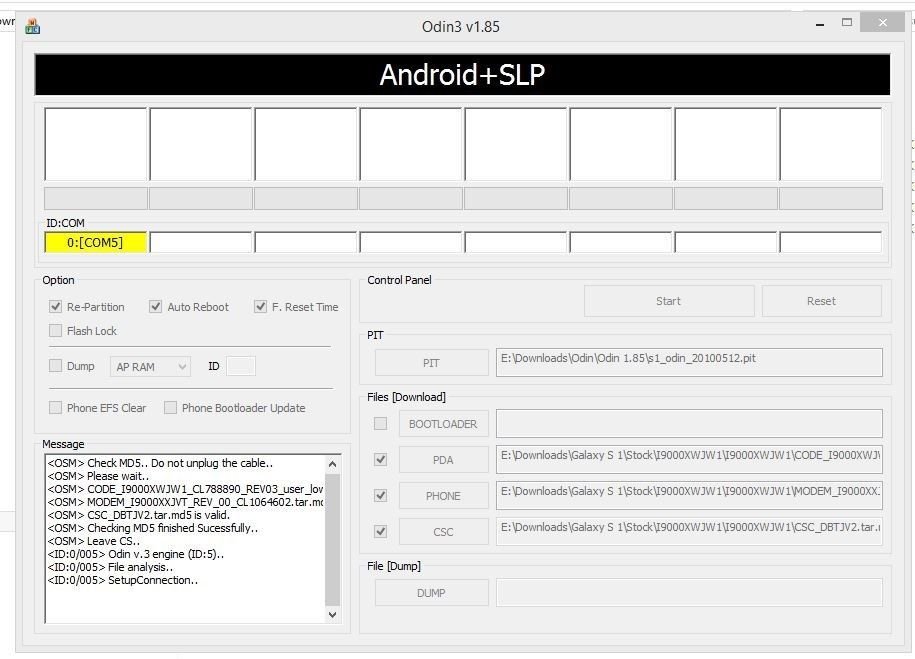Check Phone Bootloader Update option
Screen dimensions: 915x659
point(170,408)
